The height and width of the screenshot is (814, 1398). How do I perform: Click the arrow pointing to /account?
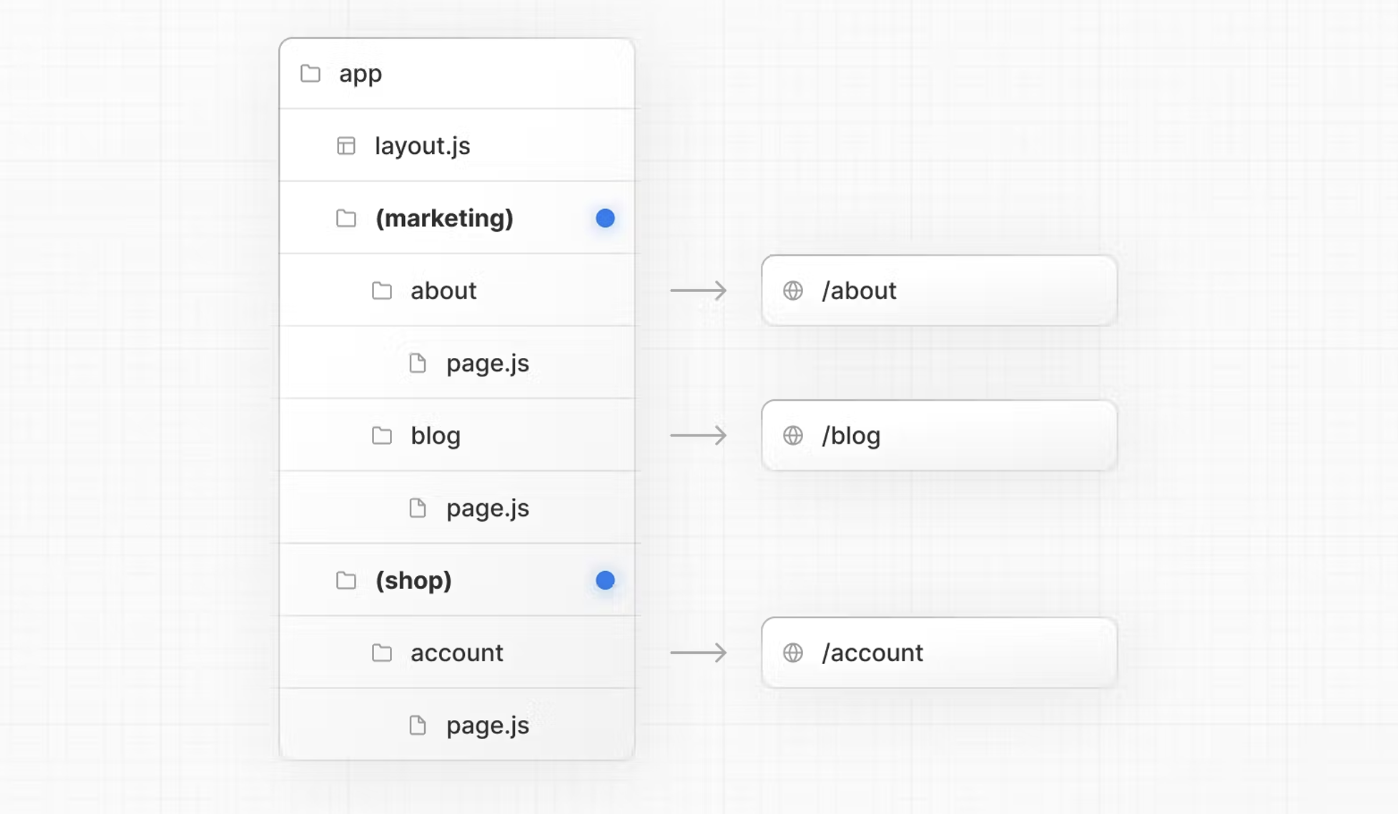point(699,653)
